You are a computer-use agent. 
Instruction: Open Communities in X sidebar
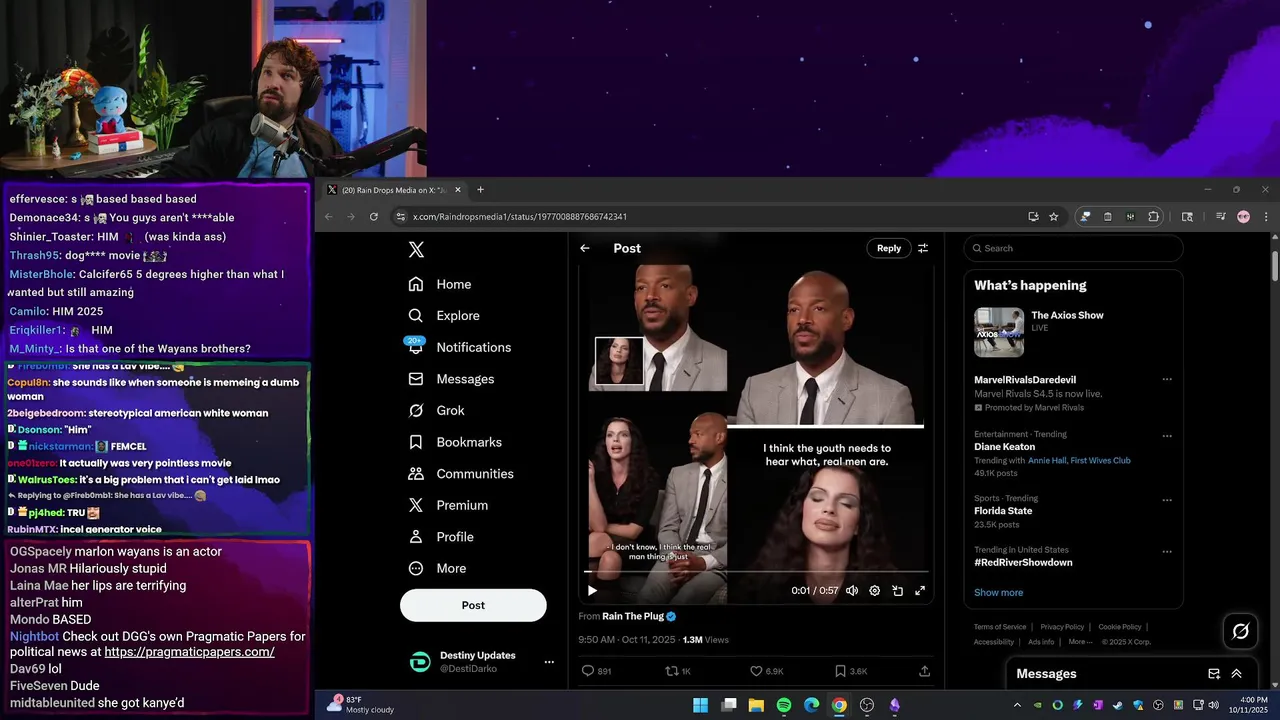(x=461, y=474)
